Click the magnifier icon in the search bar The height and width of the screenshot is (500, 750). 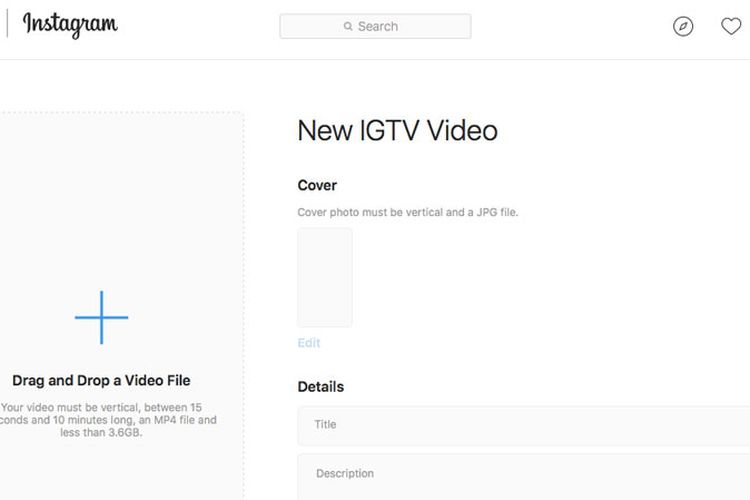[348, 26]
